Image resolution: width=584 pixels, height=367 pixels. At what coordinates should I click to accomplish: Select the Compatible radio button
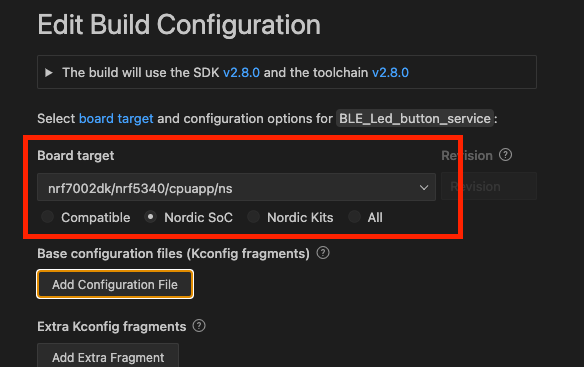point(48,216)
